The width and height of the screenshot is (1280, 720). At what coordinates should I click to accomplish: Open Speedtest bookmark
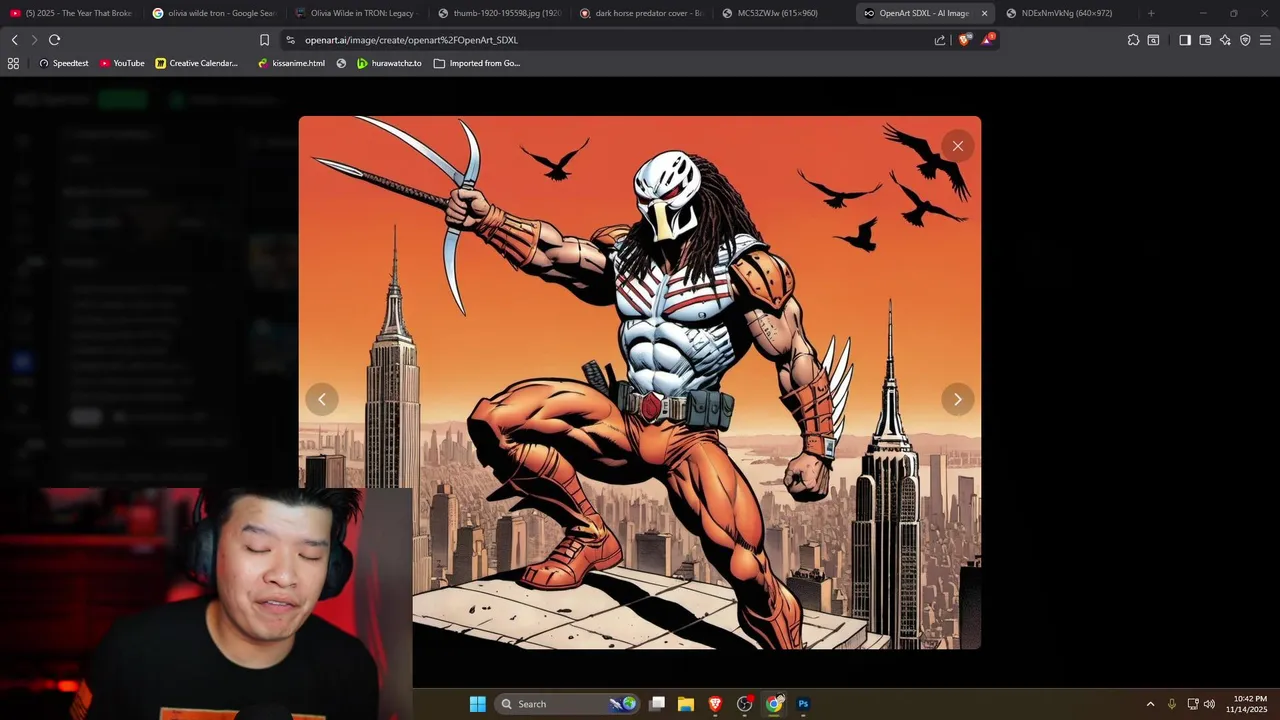point(64,63)
